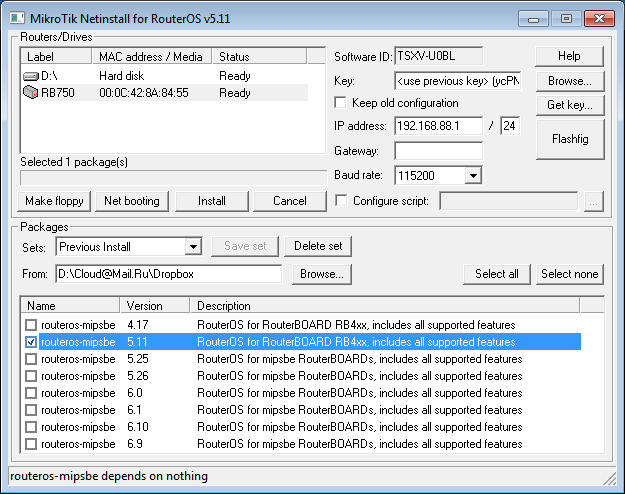This screenshot has width=625, height=494.
Task: Click the empty Gateway input field
Action: [438, 151]
